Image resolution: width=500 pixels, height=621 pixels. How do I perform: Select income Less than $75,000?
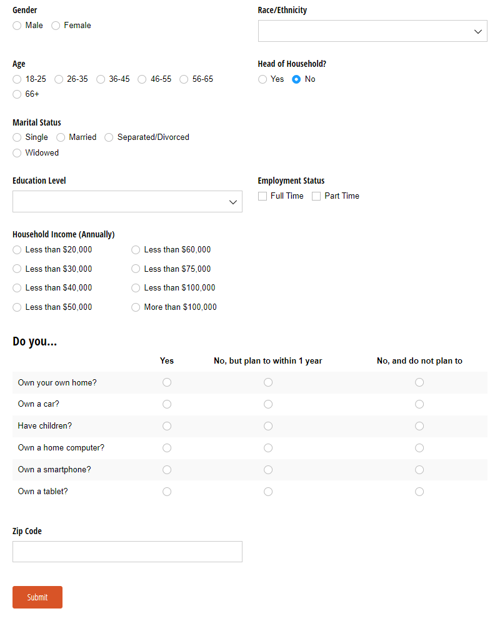click(x=135, y=269)
